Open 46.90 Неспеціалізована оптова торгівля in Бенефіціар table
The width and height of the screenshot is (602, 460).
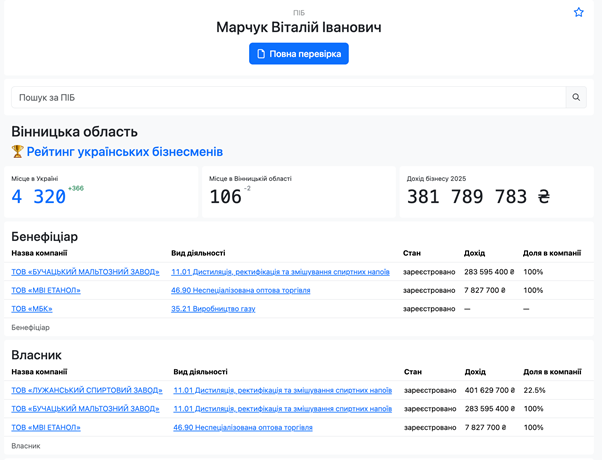241,290
